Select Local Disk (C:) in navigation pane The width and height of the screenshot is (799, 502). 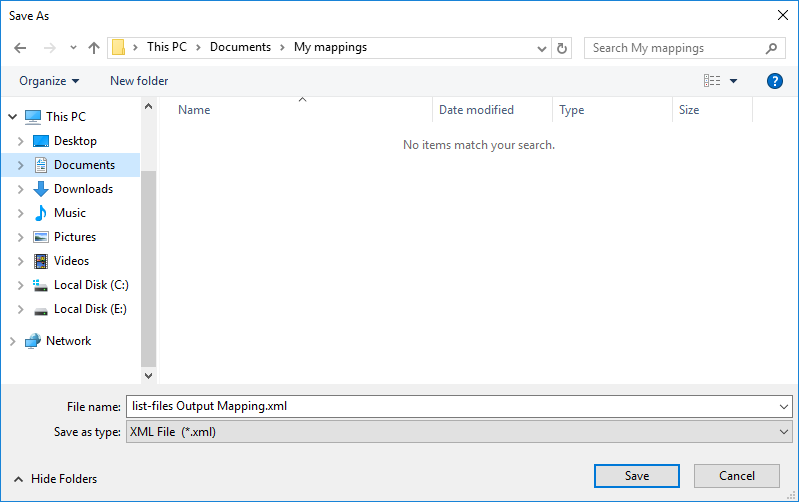(90, 285)
